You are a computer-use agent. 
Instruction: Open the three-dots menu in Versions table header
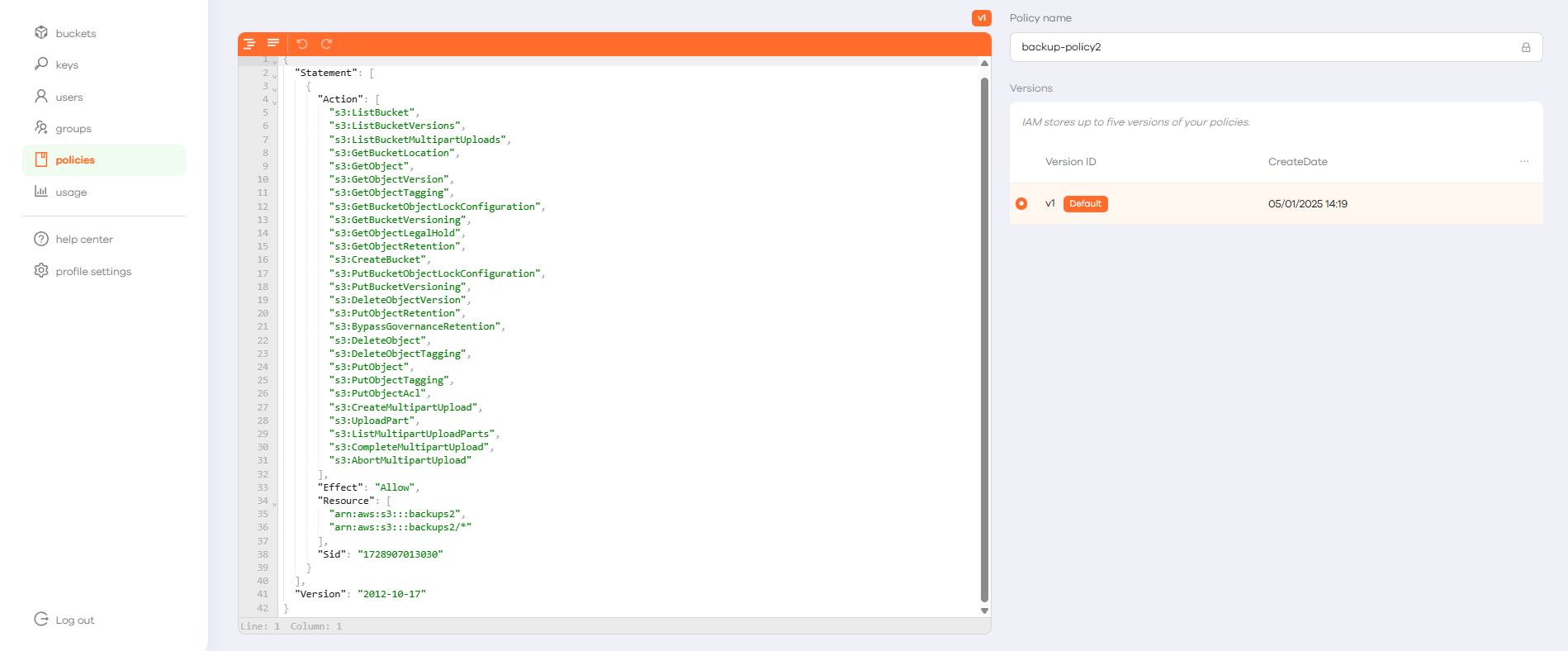coord(1523,162)
